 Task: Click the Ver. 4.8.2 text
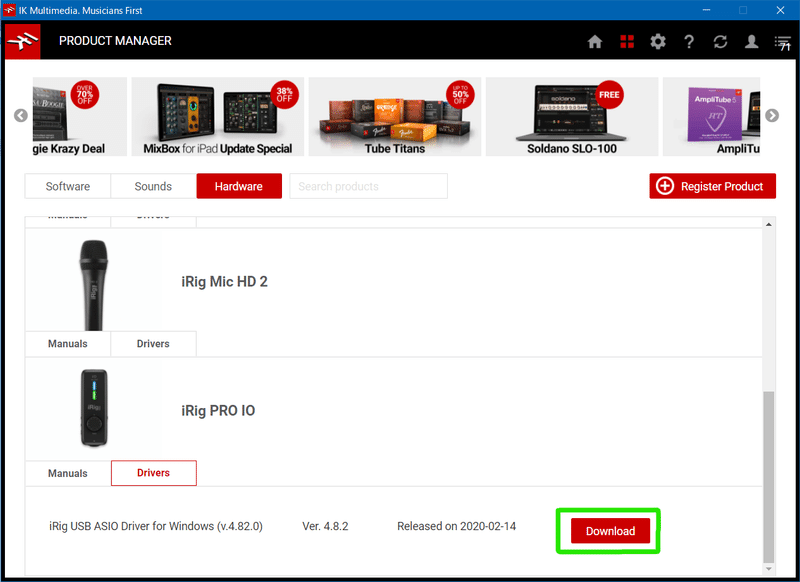click(x=325, y=526)
